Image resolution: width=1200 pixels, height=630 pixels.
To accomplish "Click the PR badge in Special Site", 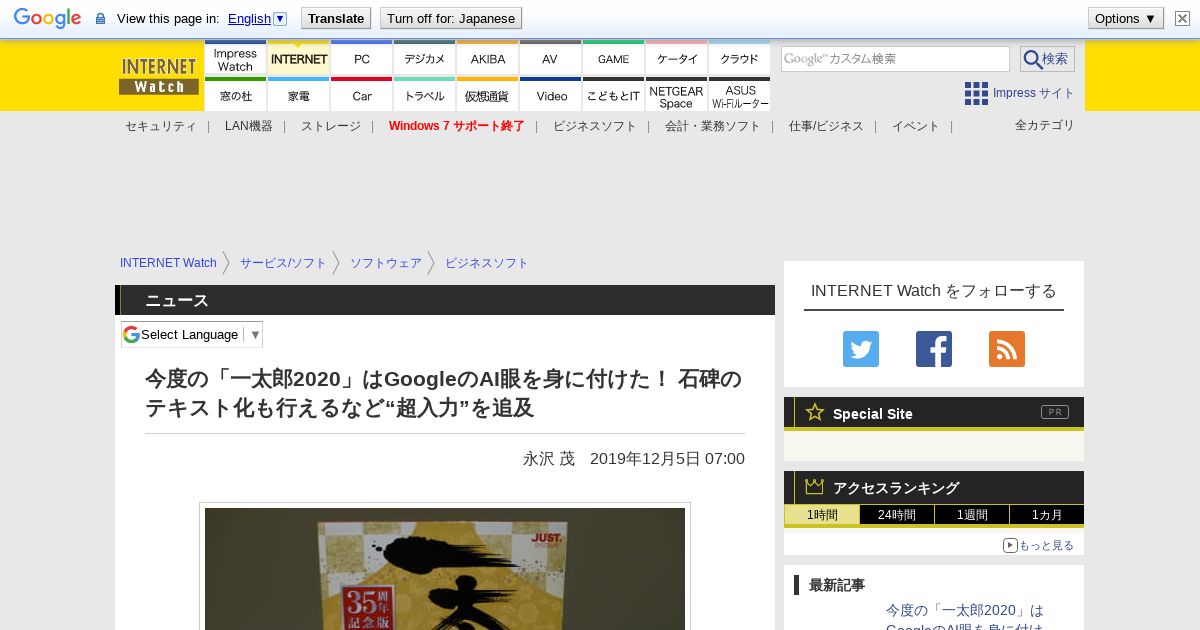I will (x=1054, y=412).
